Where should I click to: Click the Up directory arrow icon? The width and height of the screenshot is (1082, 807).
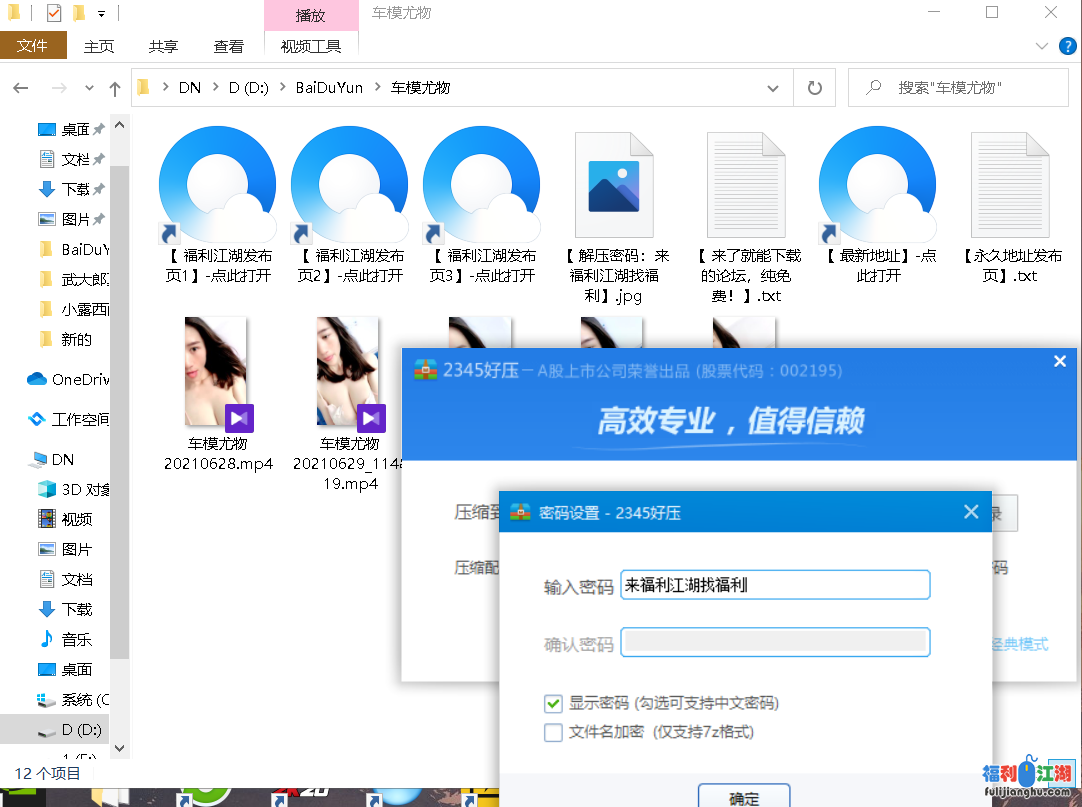pos(115,88)
